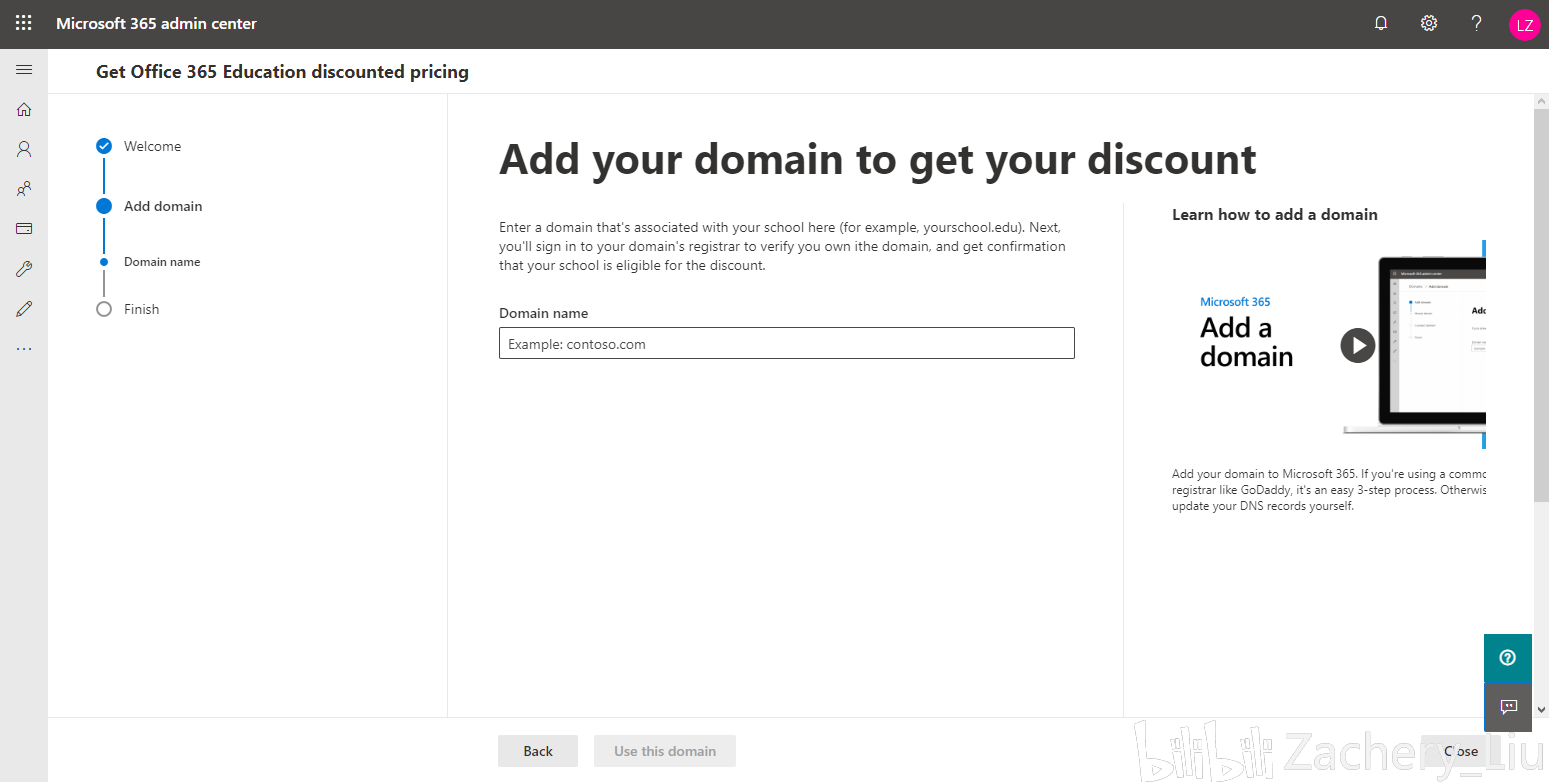
Task: Focus the Domain name text field
Action: (x=787, y=343)
